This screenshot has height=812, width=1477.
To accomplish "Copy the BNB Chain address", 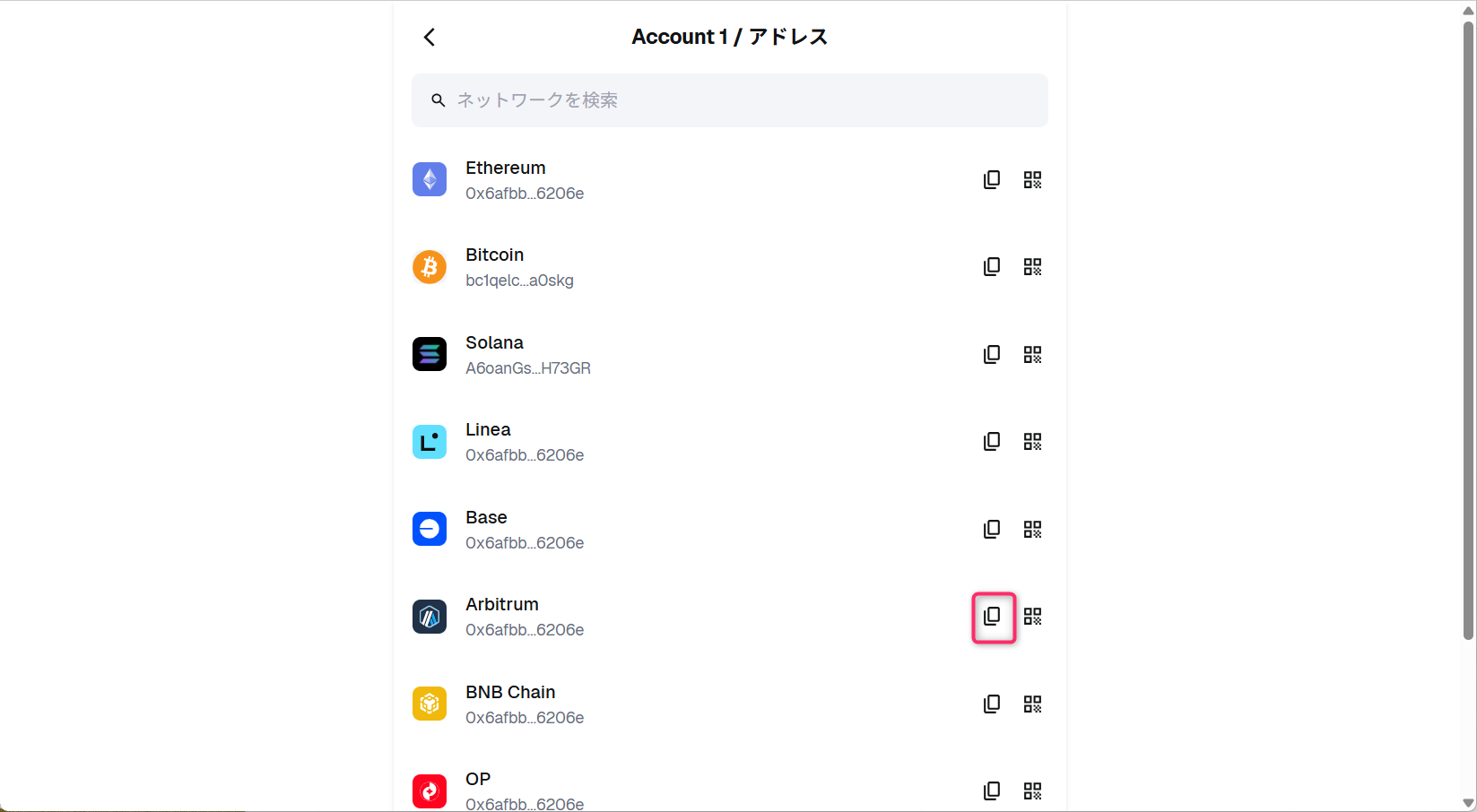I will pyautogui.click(x=992, y=704).
